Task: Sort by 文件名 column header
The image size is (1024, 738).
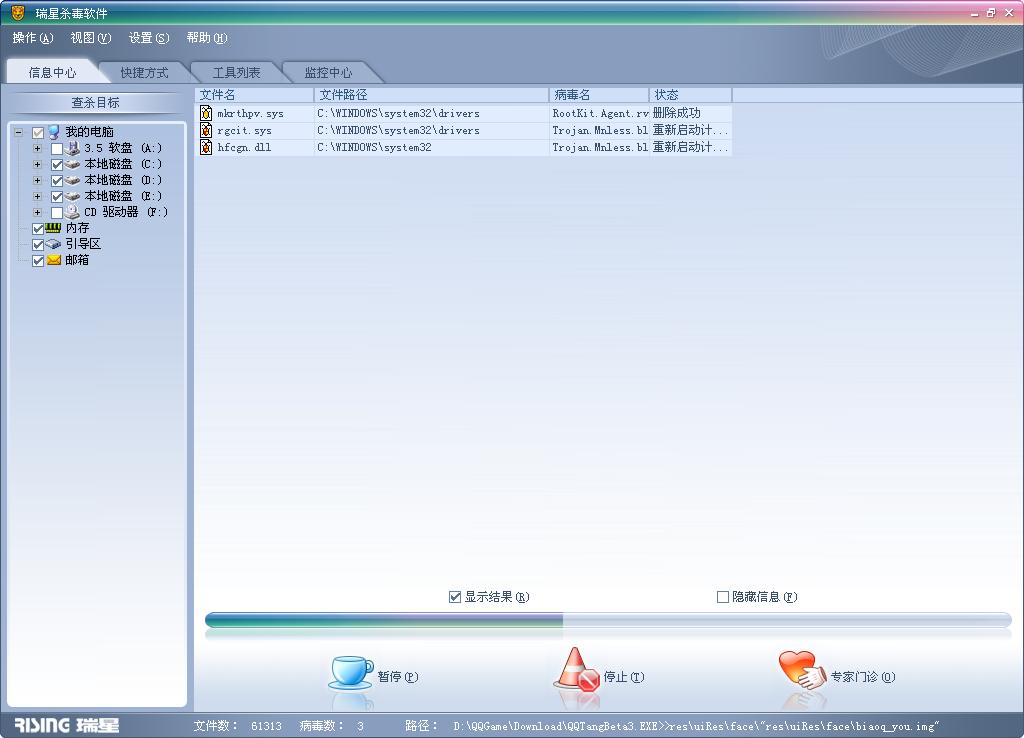Action: tap(254, 95)
